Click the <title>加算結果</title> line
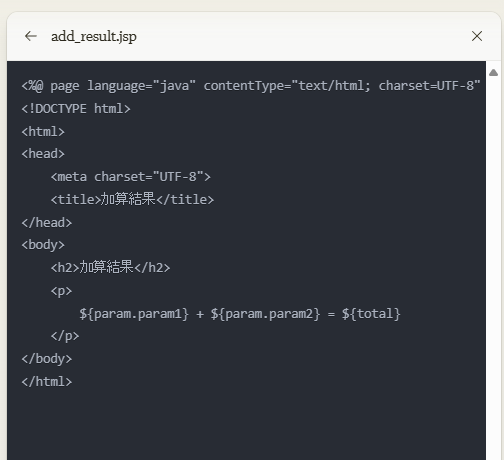The width and height of the screenshot is (504, 460). [132, 199]
